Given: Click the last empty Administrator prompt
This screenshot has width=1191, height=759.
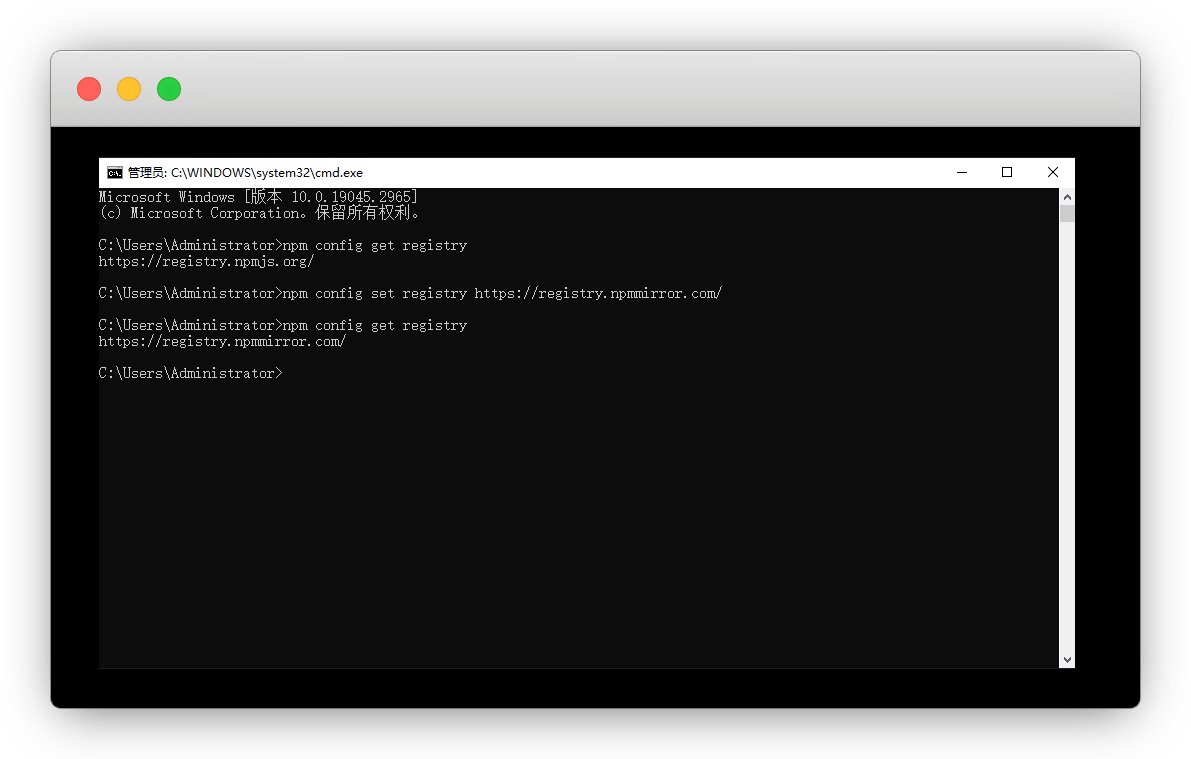Looking at the screenshot, I should (190, 373).
